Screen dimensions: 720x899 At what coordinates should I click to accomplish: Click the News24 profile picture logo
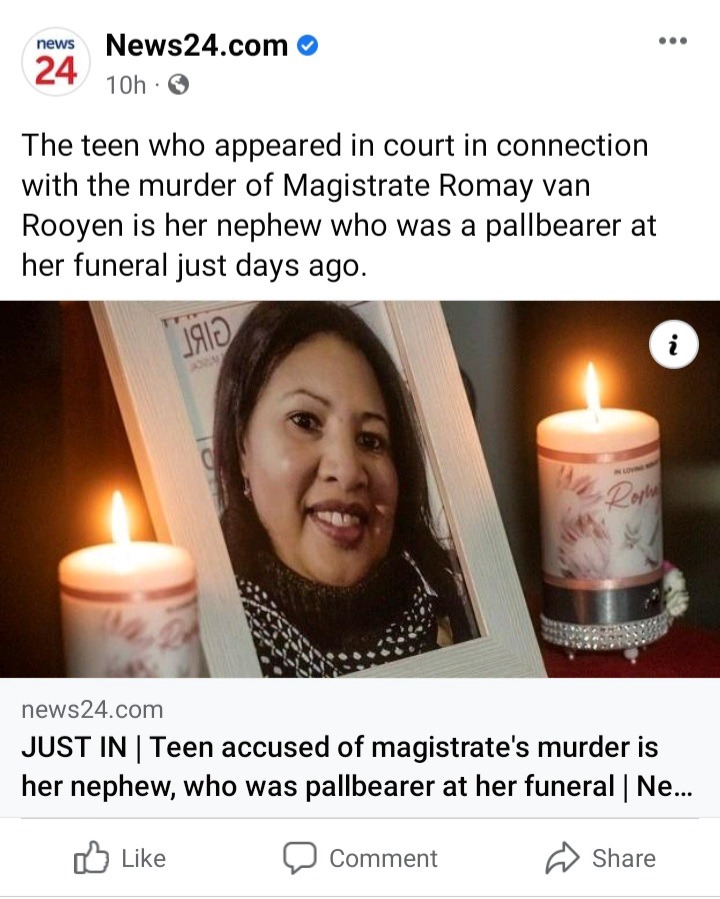pyautogui.click(x=56, y=61)
